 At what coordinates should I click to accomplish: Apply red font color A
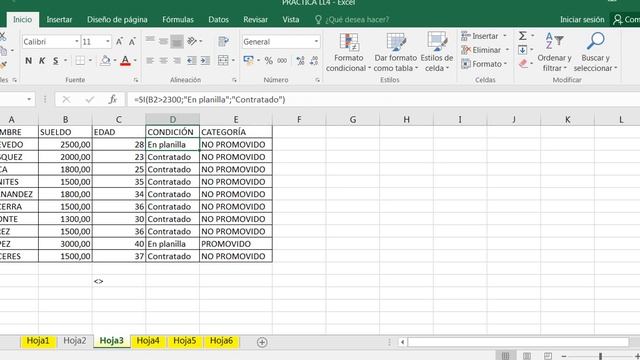coord(125,61)
